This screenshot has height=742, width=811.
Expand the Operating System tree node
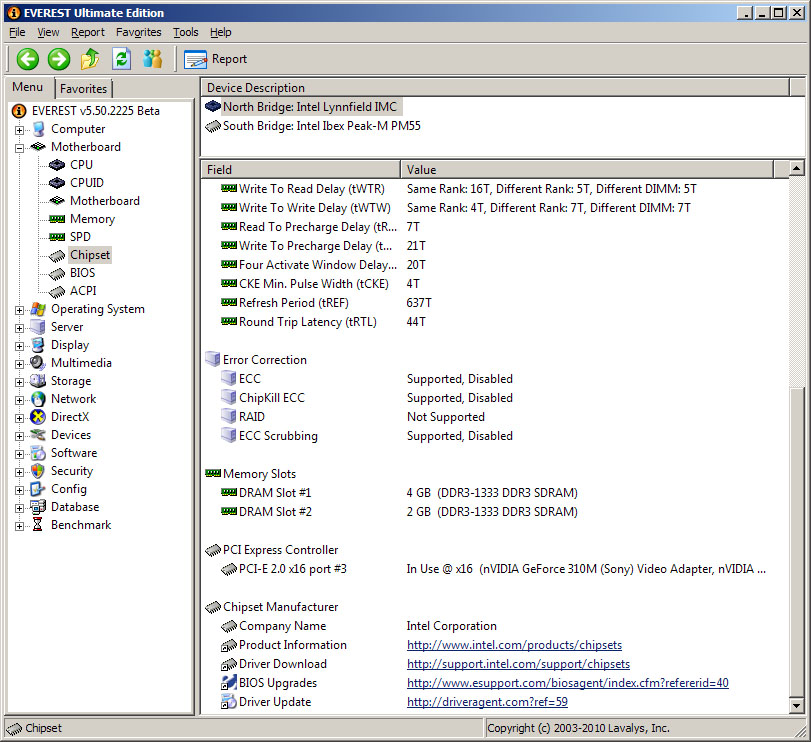point(19,310)
